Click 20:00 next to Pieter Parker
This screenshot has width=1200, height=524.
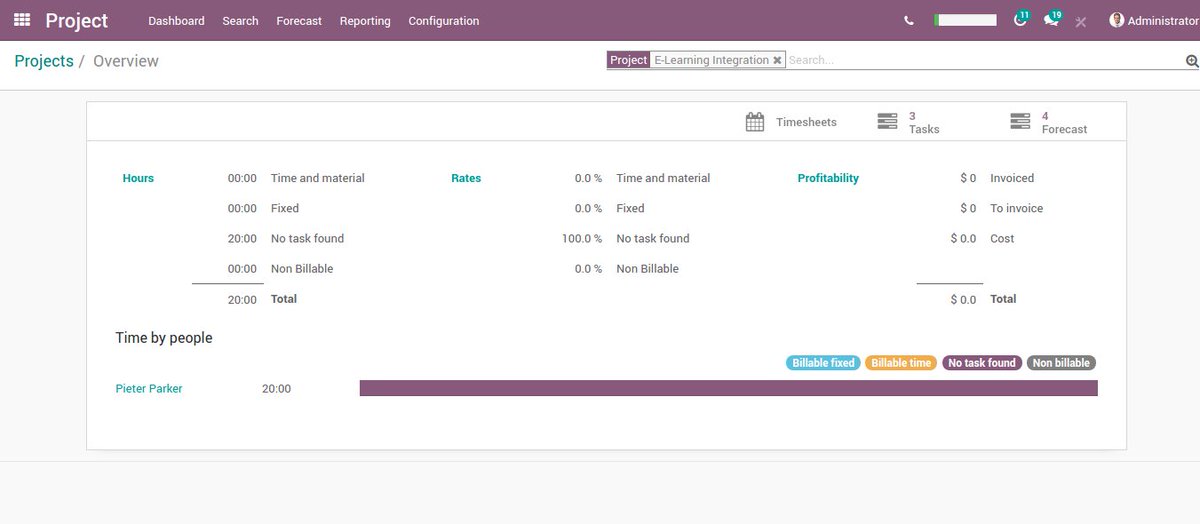(x=276, y=388)
